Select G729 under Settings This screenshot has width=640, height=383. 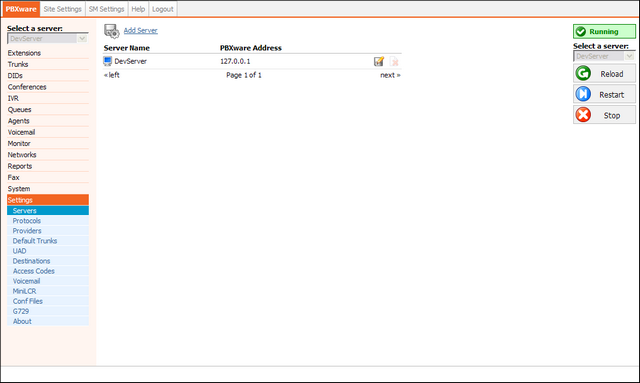click(48, 311)
